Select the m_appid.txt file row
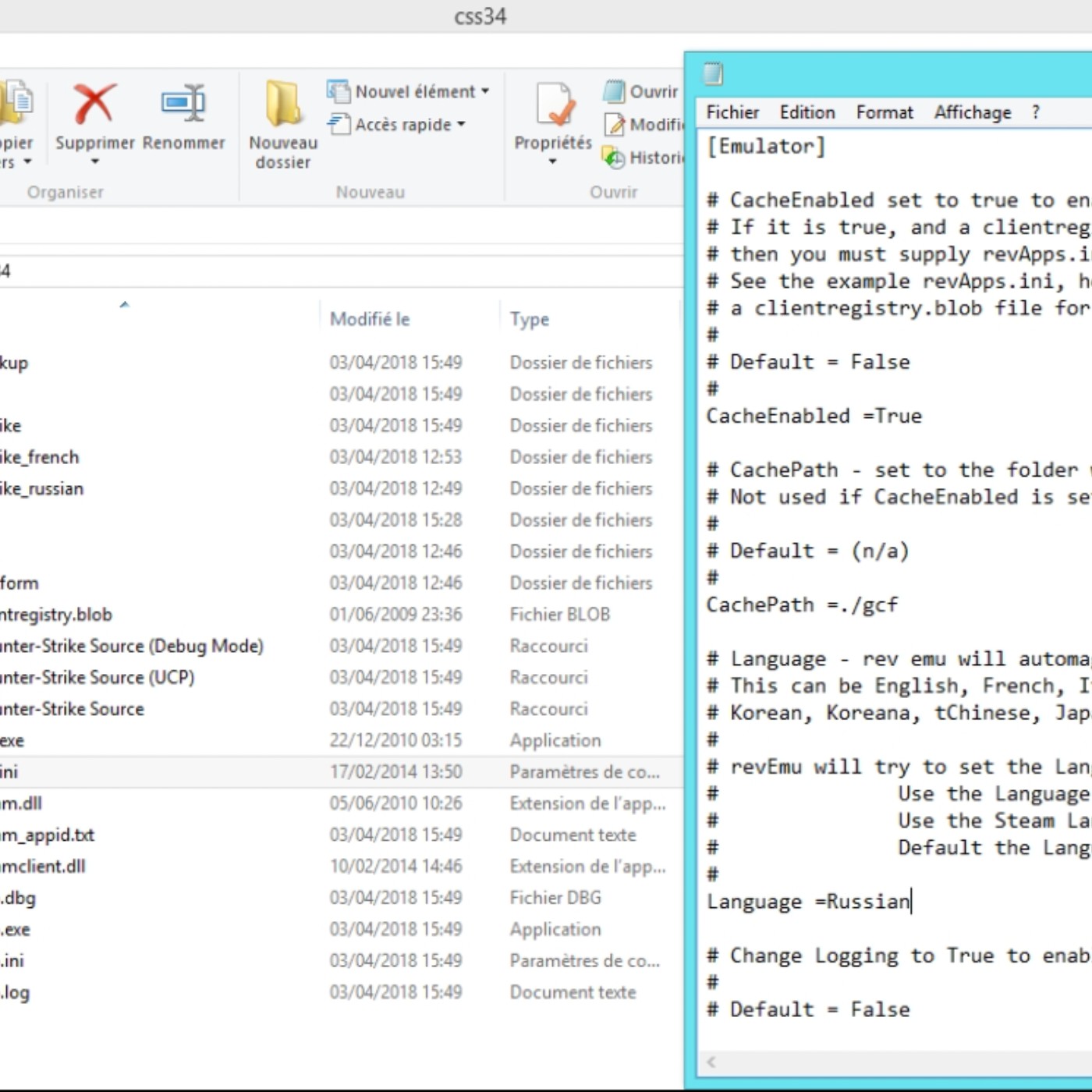The height and width of the screenshot is (1092, 1092). pyautogui.click(x=340, y=835)
